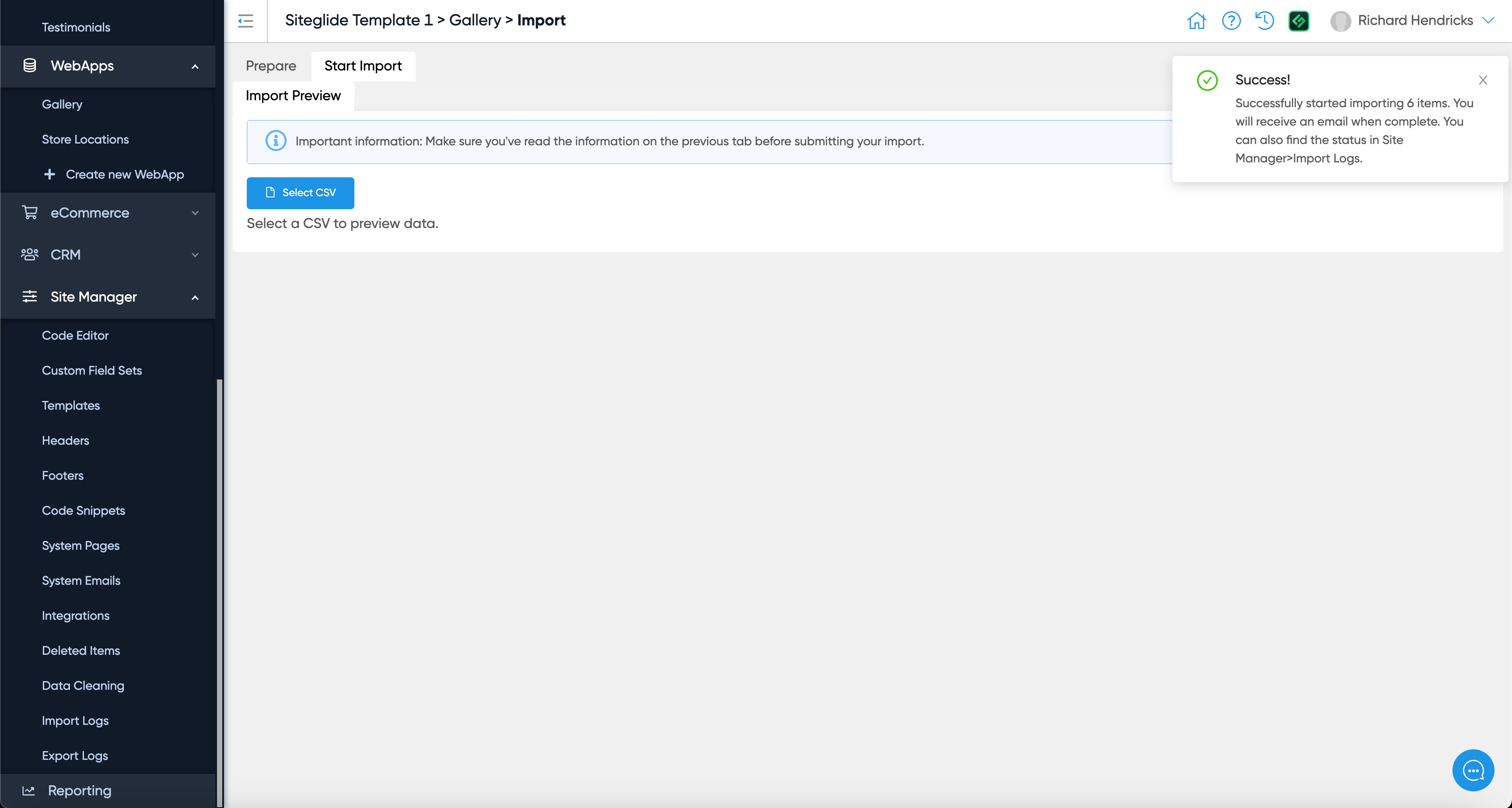Click the green success checkmark icon
This screenshot has width=1512, height=808.
click(1207, 81)
